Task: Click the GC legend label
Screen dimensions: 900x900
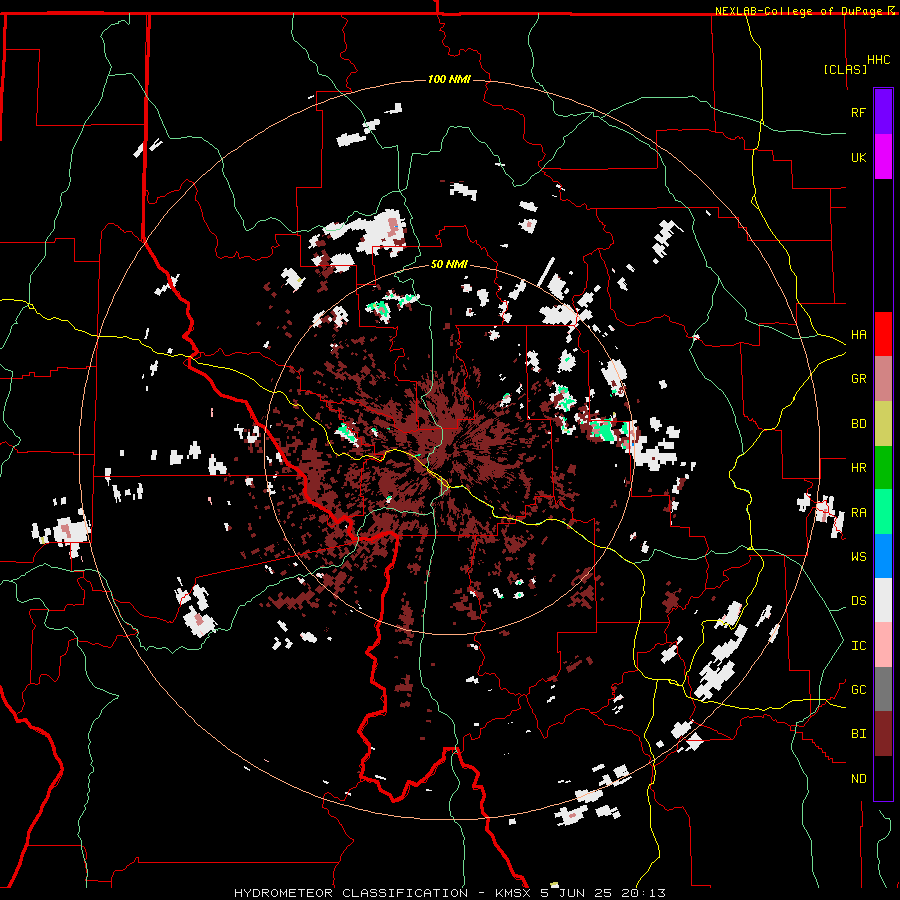Action: coord(858,690)
